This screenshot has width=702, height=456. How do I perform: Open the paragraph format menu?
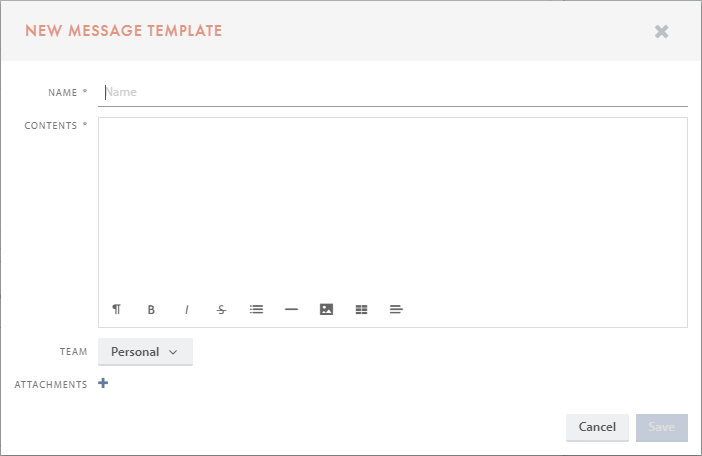pos(116,309)
